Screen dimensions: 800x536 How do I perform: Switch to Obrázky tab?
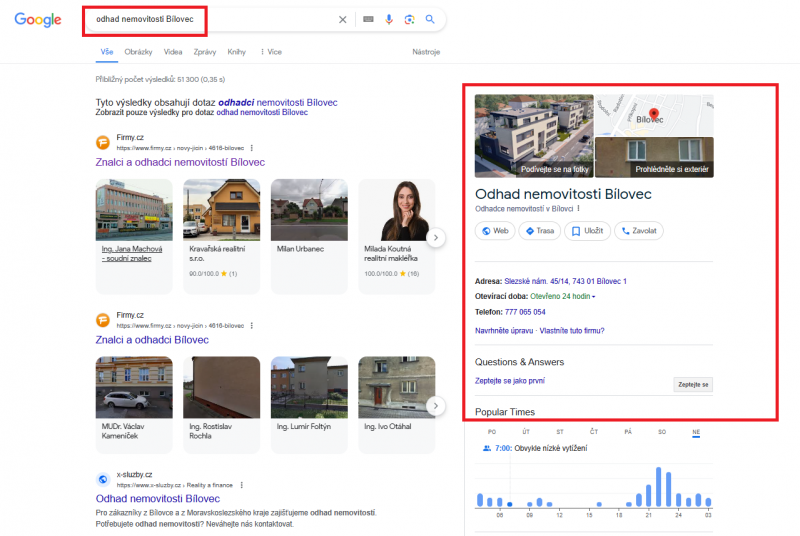click(138, 52)
